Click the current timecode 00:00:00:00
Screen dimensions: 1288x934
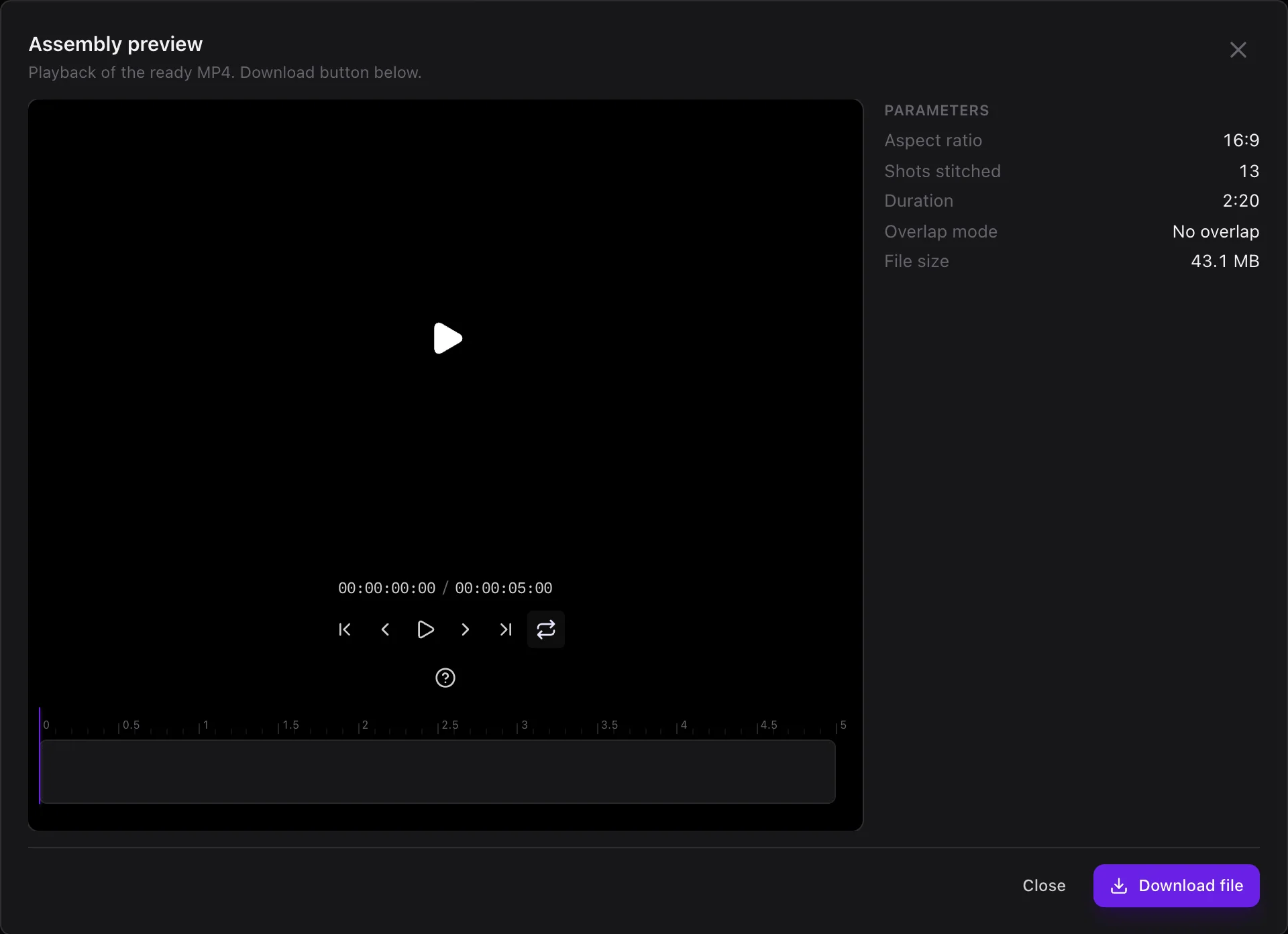387,588
